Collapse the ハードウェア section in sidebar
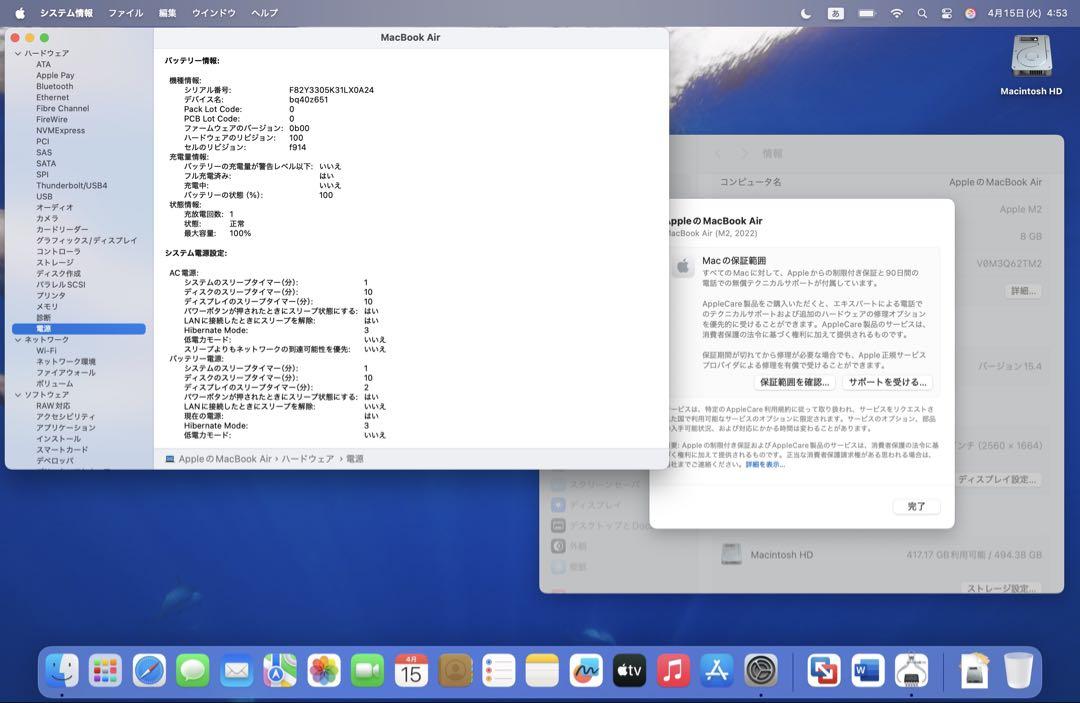The width and height of the screenshot is (1080, 703). click(x=18, y=53)
